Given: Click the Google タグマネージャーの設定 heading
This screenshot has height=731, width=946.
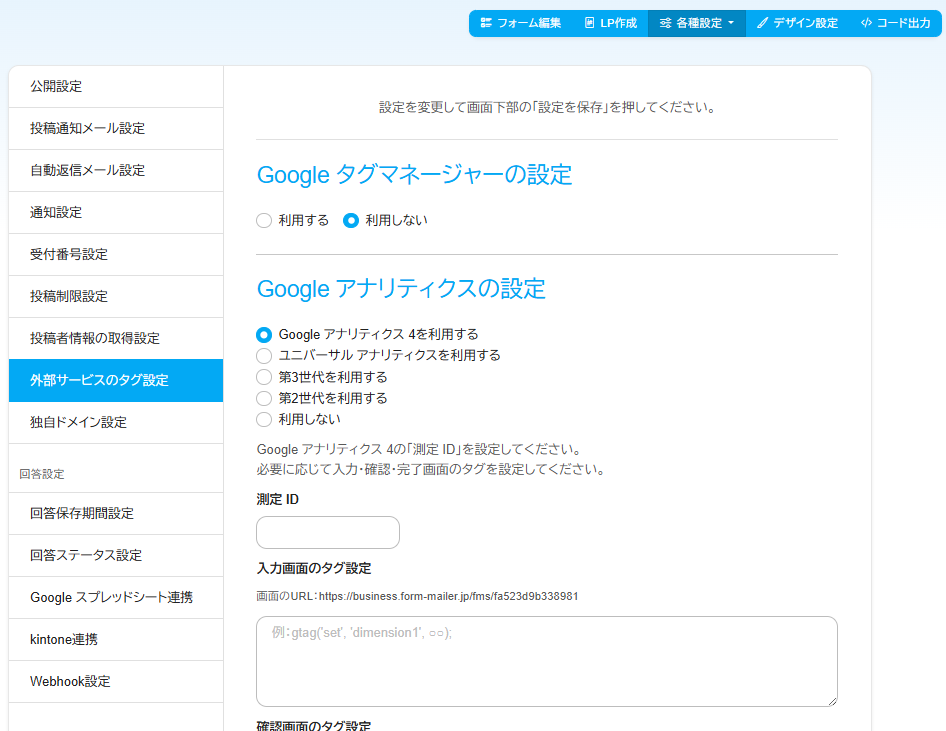Looking at the screenshot, I should click(x=414, y=175).
